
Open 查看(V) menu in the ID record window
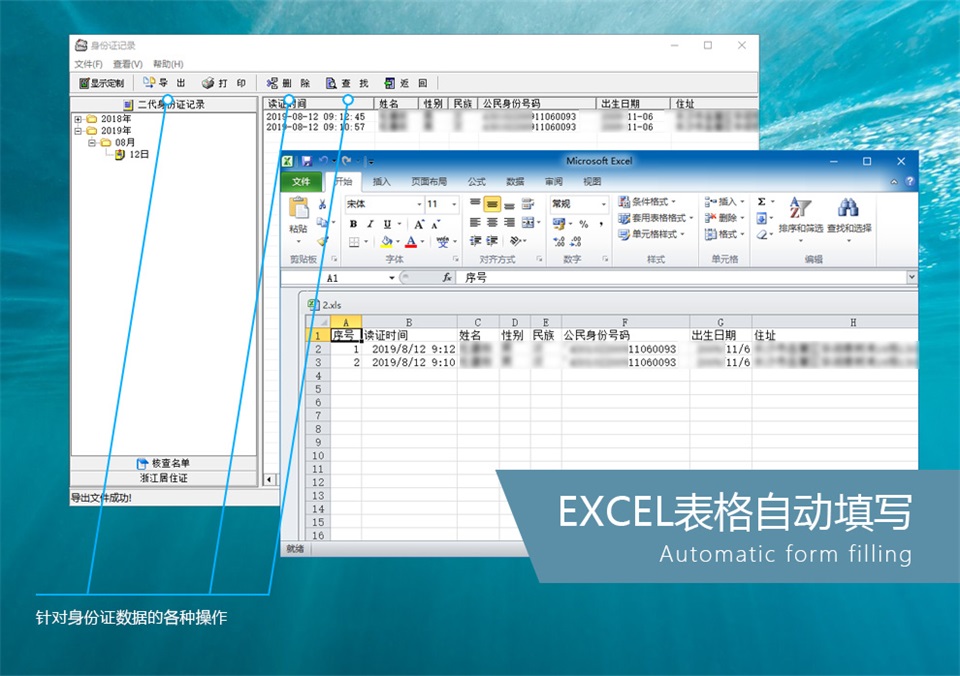tap(127, 64)
